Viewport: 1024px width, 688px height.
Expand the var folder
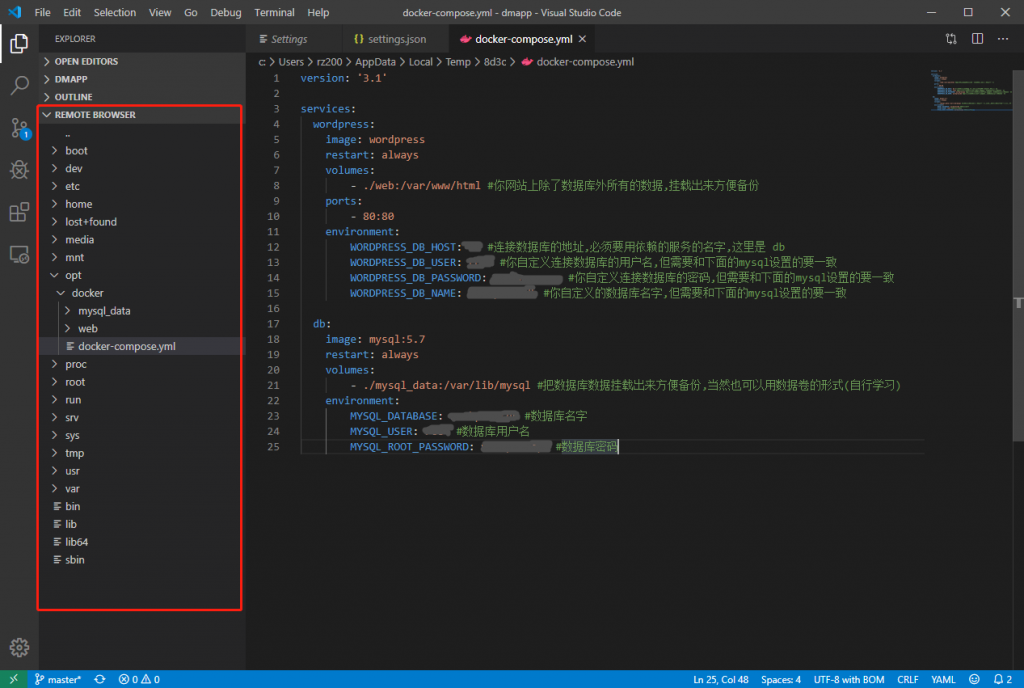55,488
